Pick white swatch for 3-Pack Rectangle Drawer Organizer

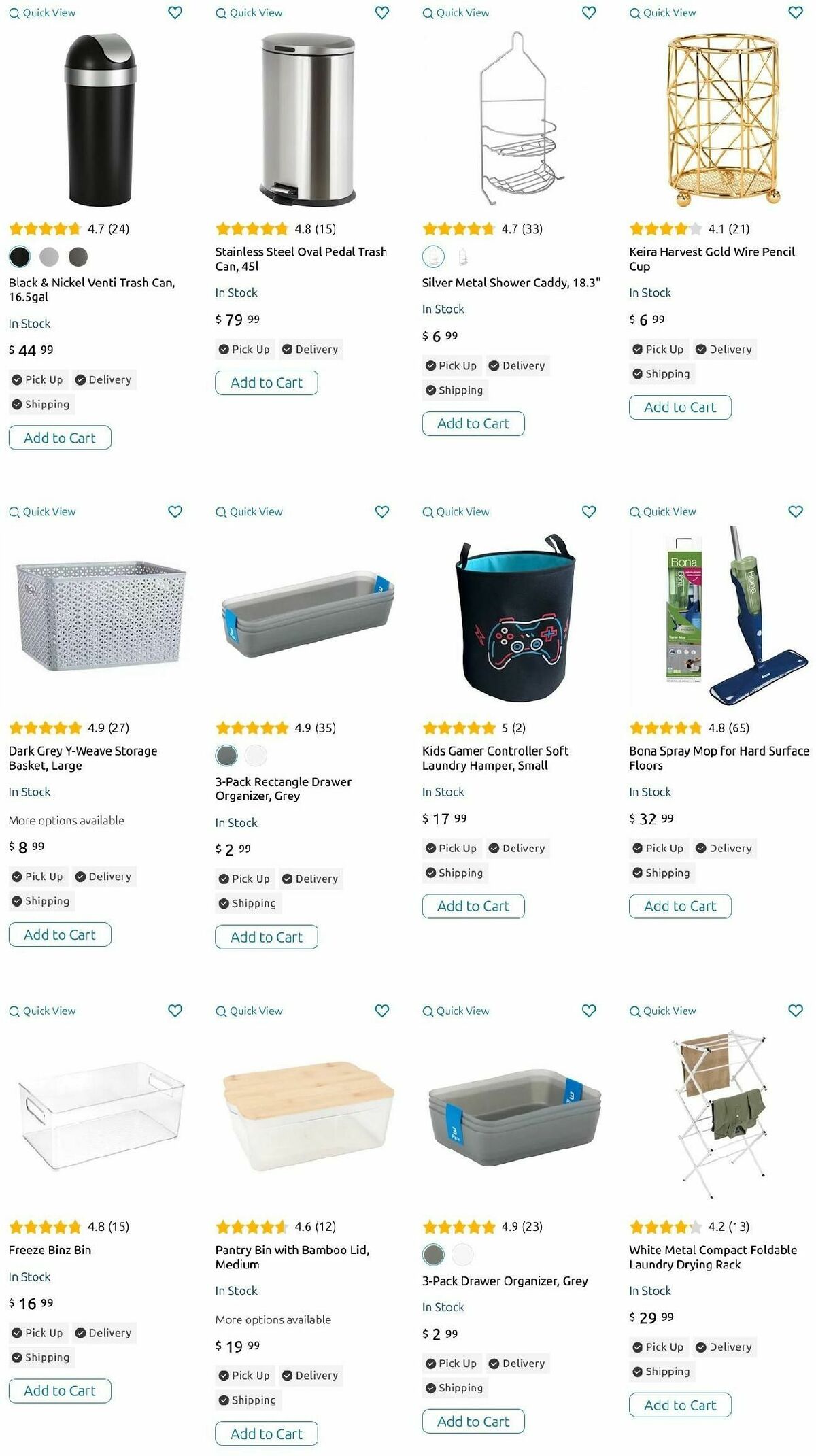pyautogui.click(x=256, y=756)
